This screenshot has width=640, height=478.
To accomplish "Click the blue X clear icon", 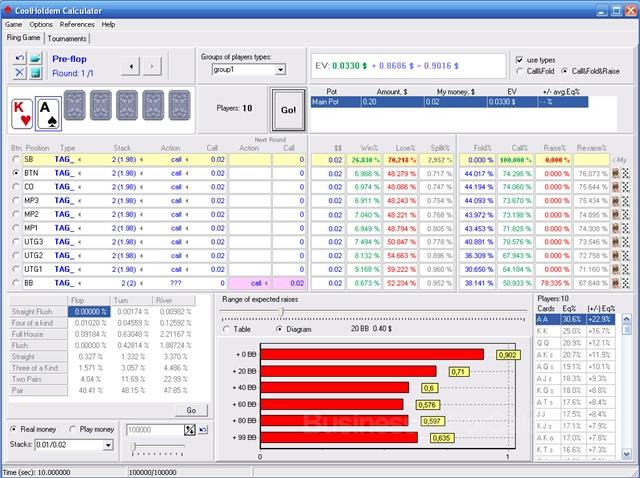I will (x=20, y=73).
